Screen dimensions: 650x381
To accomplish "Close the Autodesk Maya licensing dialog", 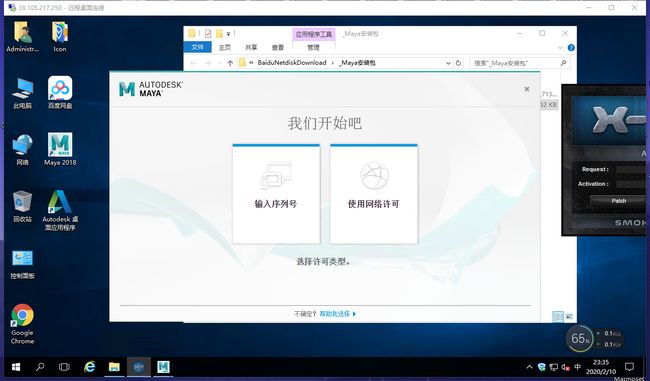I will click(x=526, y=89).
